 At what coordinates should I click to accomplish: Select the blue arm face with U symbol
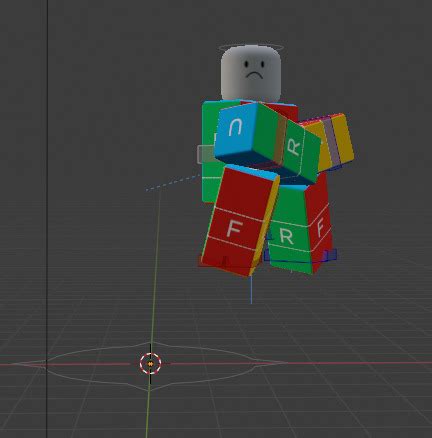click(235, 133)
